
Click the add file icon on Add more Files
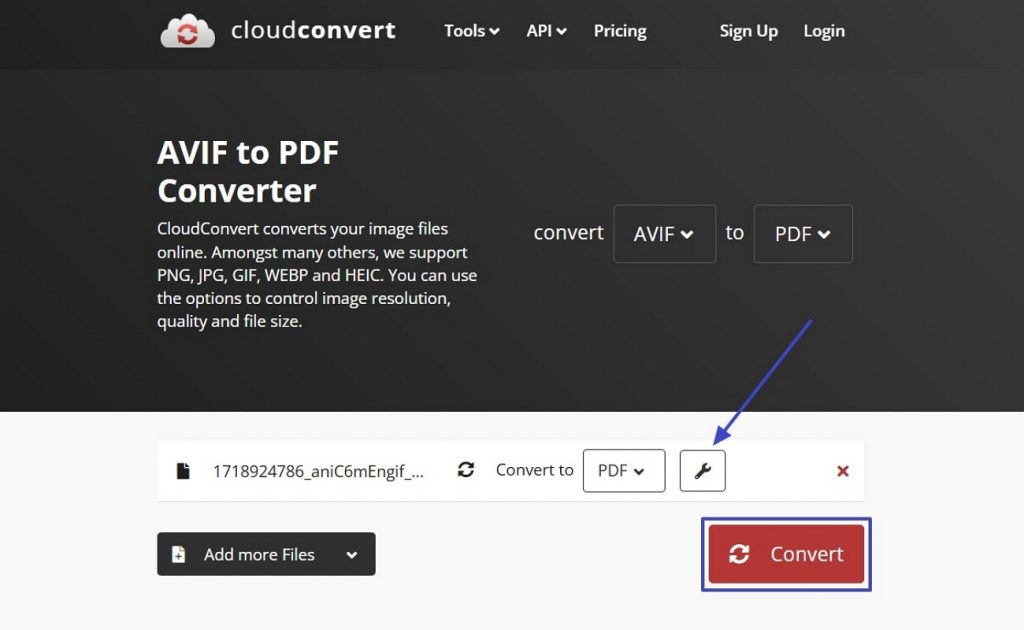point(178,554)
